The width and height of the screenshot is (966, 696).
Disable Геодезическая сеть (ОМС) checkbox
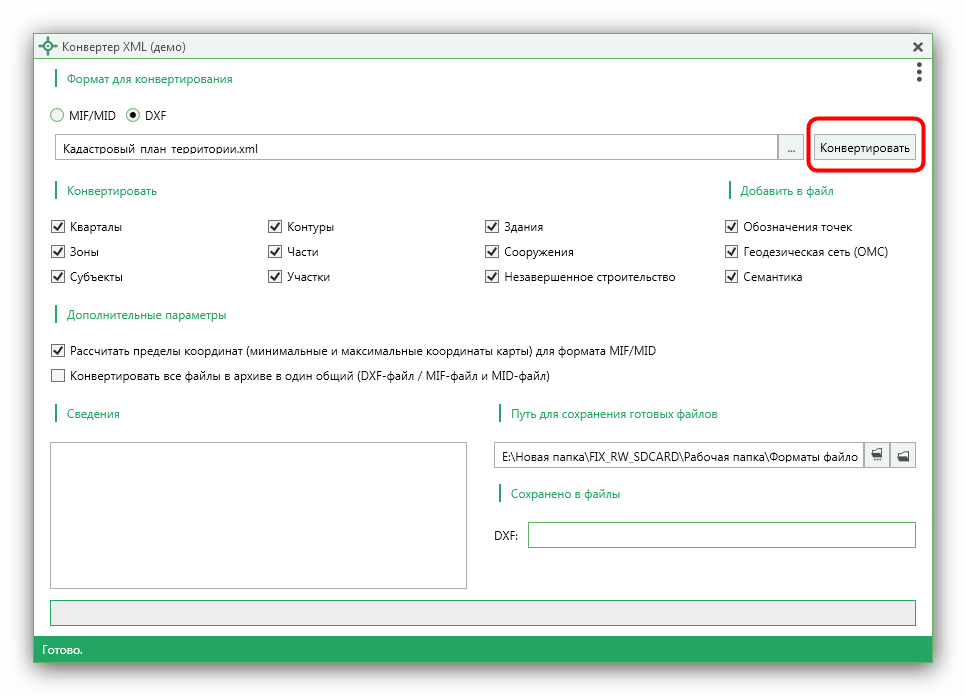tap(731, 251)
